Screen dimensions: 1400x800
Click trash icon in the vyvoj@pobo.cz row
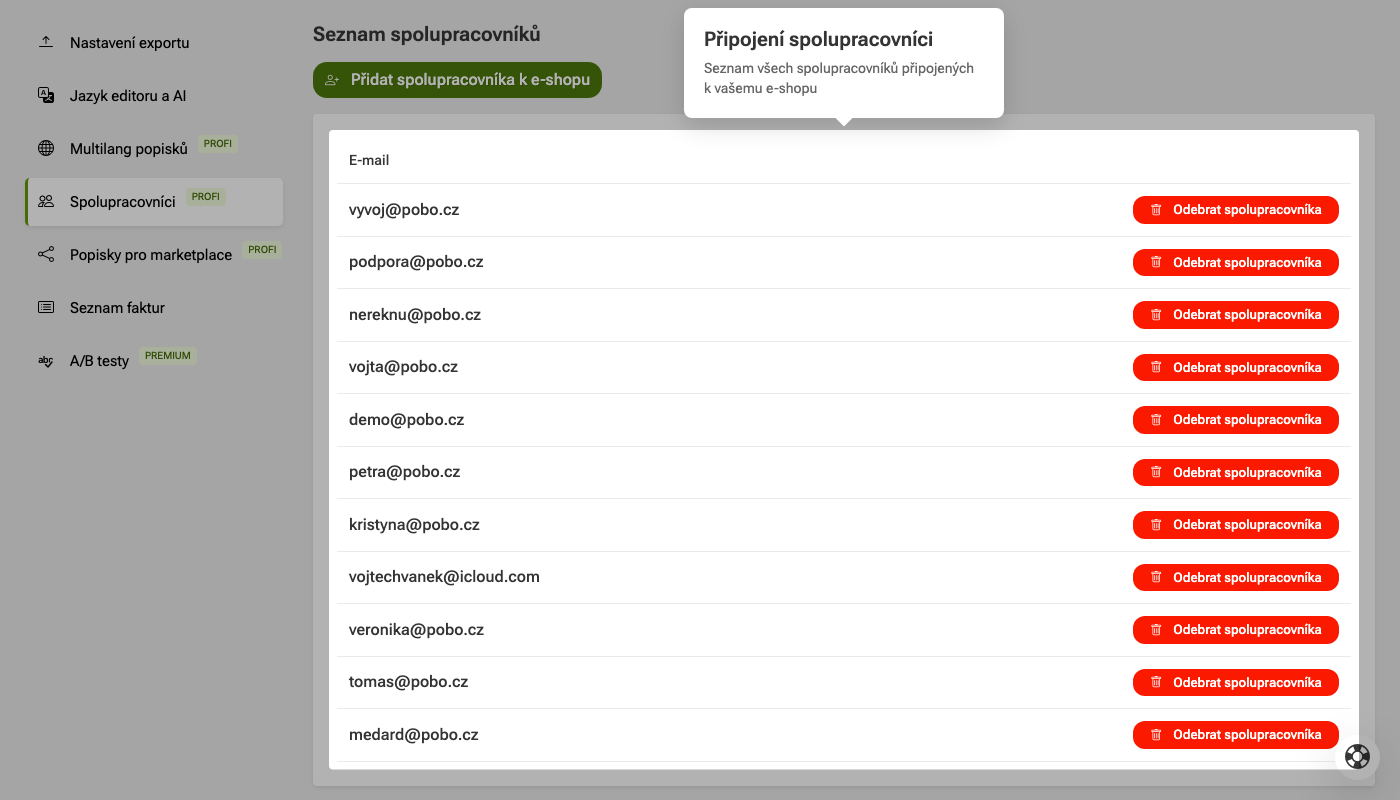coord(1156,210)
